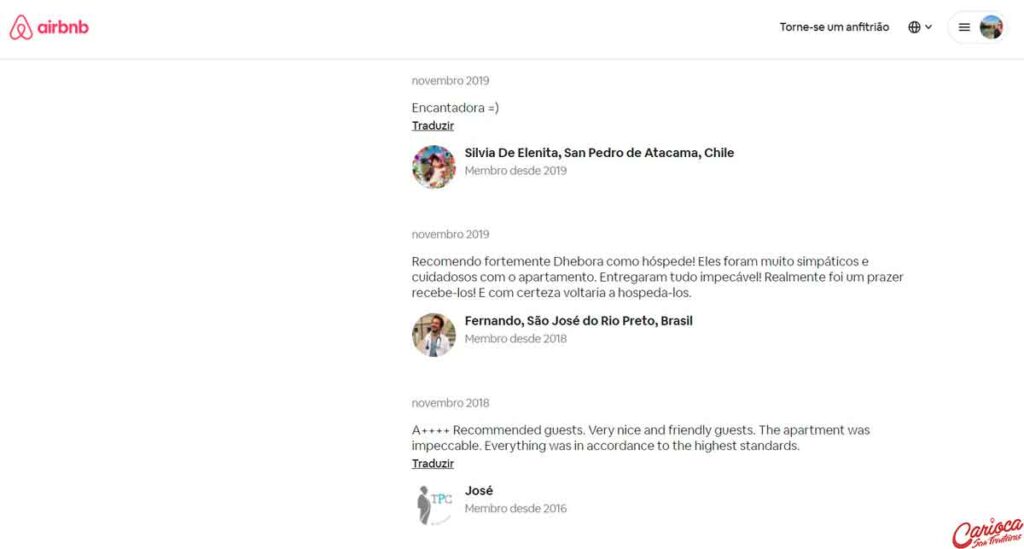Viewport: 1024px width, 549px height.
Task: Click Traduzir under José's English review
Action: tap(432, 463)
